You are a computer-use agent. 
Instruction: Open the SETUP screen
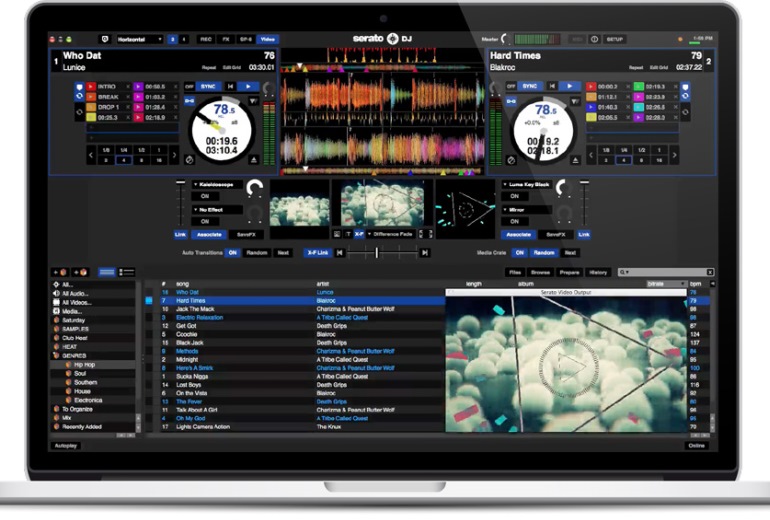[614, 39]
